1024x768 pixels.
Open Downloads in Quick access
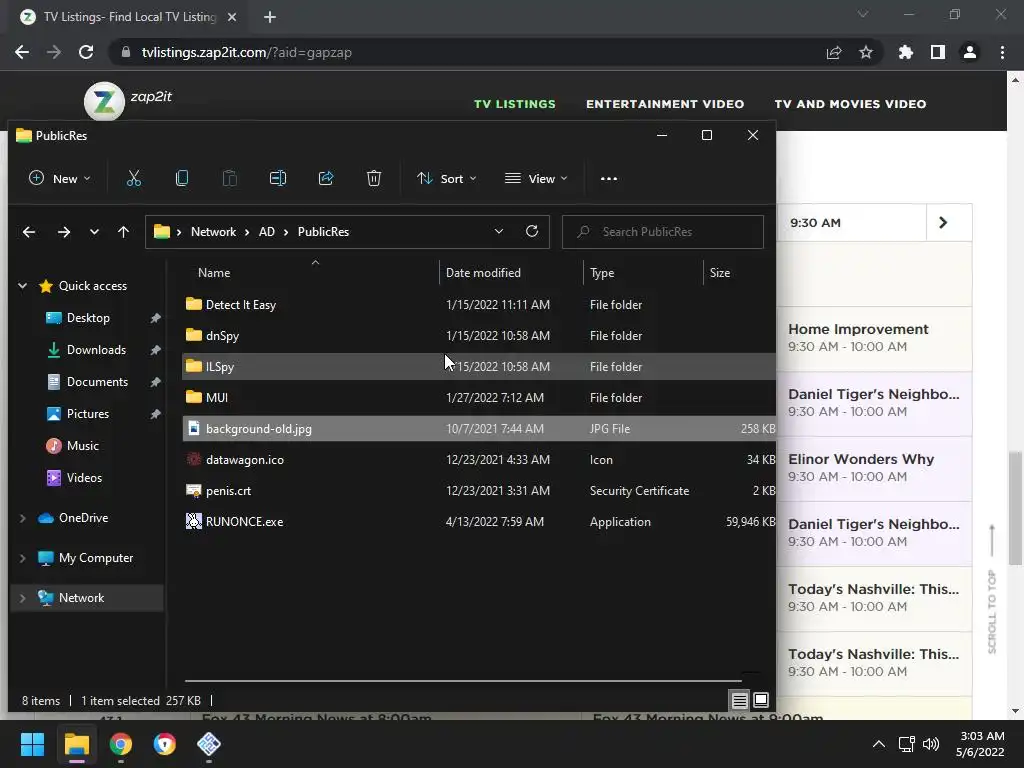tap(96, 350)
